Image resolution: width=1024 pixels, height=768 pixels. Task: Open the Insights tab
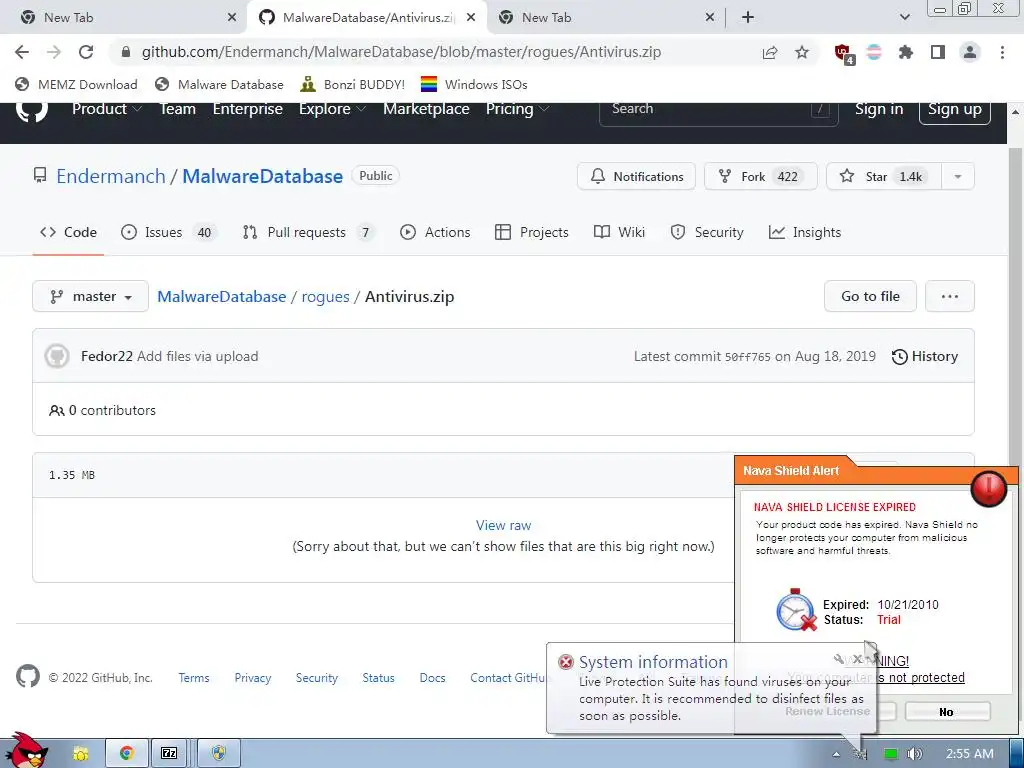[805, 232]
